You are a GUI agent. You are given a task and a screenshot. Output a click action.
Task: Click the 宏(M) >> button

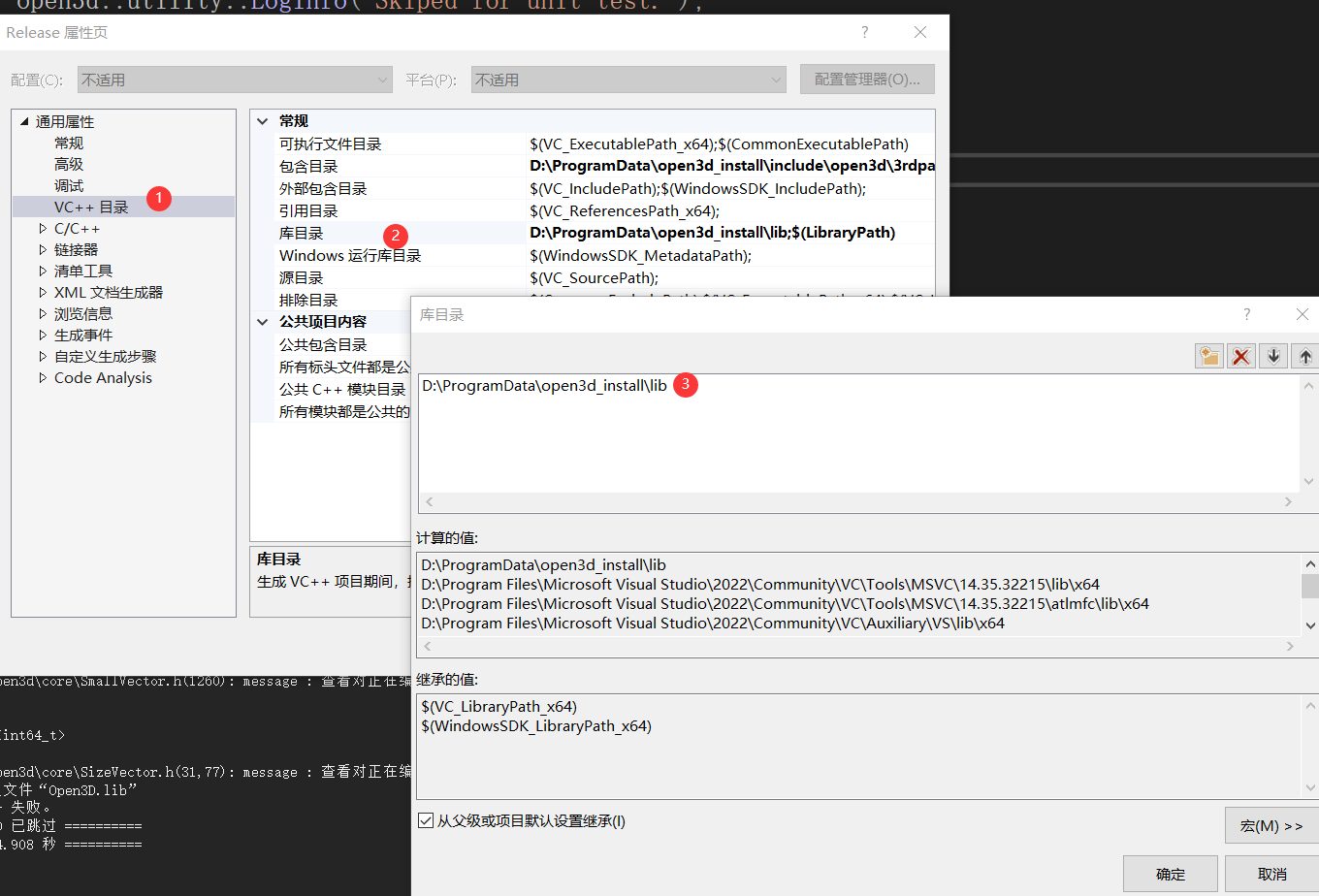click(1271, 824)
